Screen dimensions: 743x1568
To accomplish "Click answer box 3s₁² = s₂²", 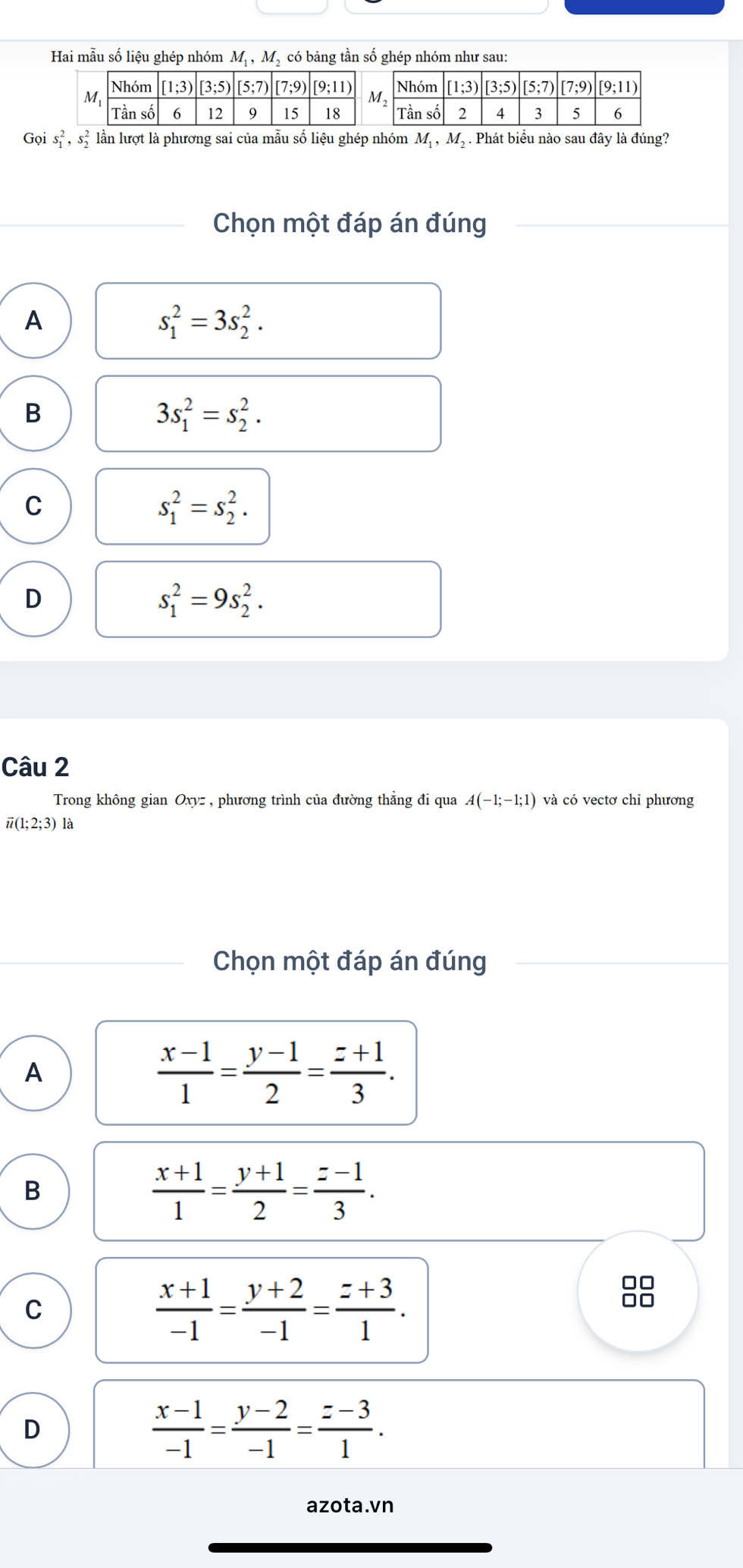I will [x=268, y=413].
